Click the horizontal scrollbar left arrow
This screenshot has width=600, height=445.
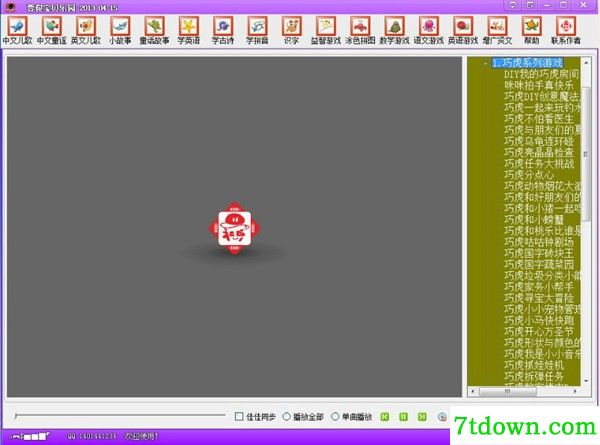pos(473,391)
